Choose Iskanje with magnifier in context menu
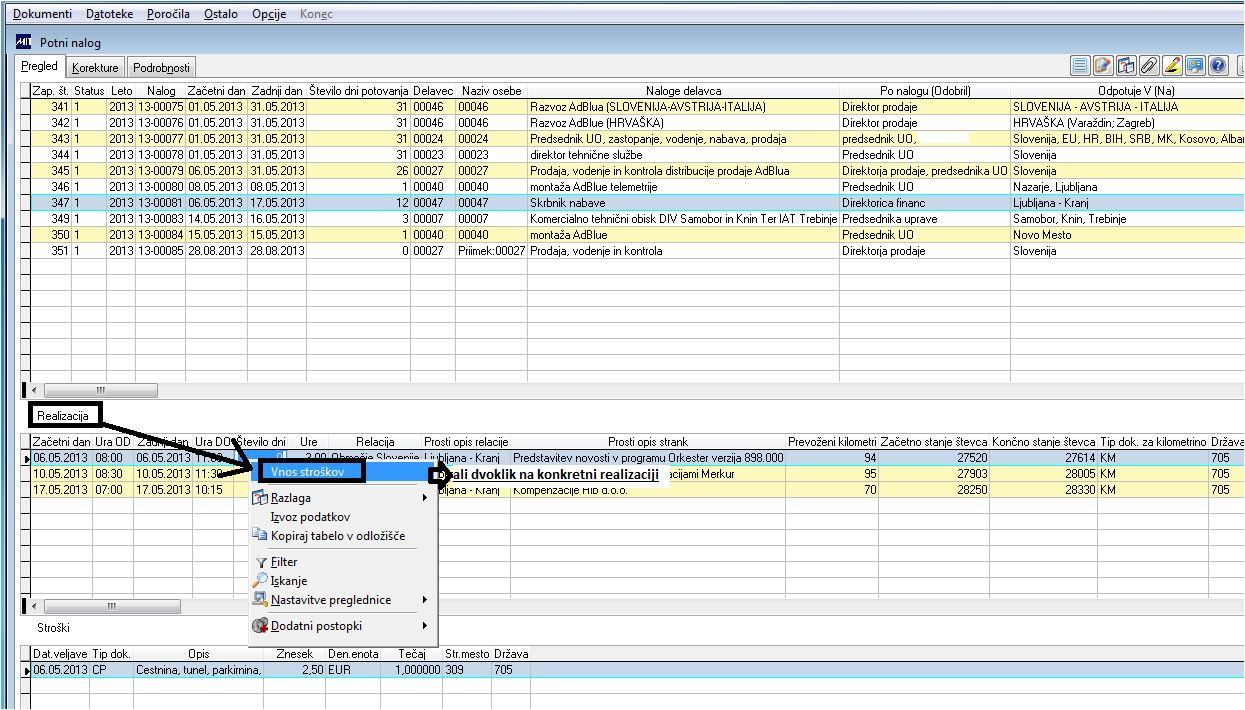The height and width of the screenshot is (710, 1245). pos(288,581)
